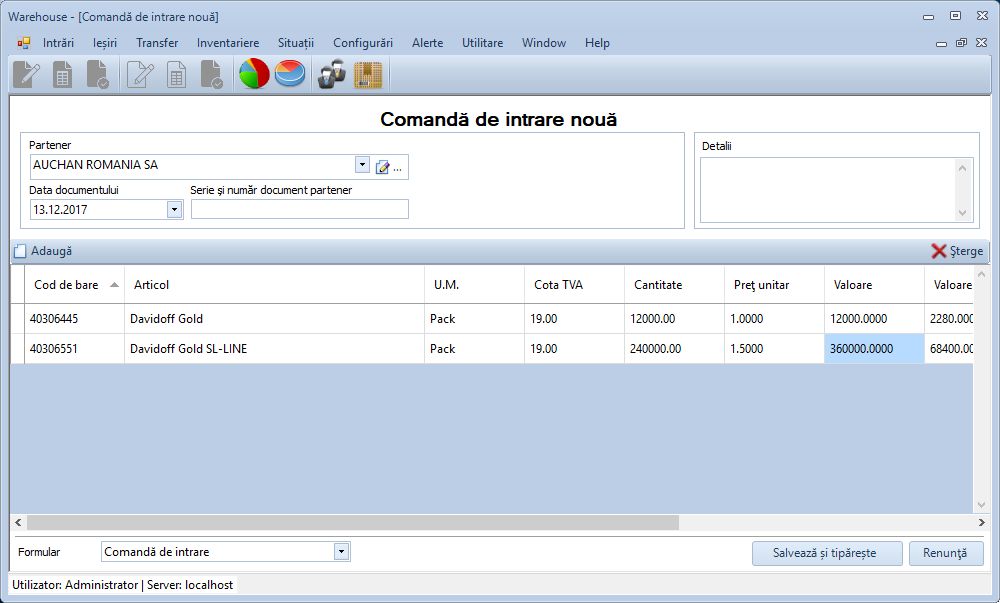Click the Serie și număr document partener field

[299, 209]
